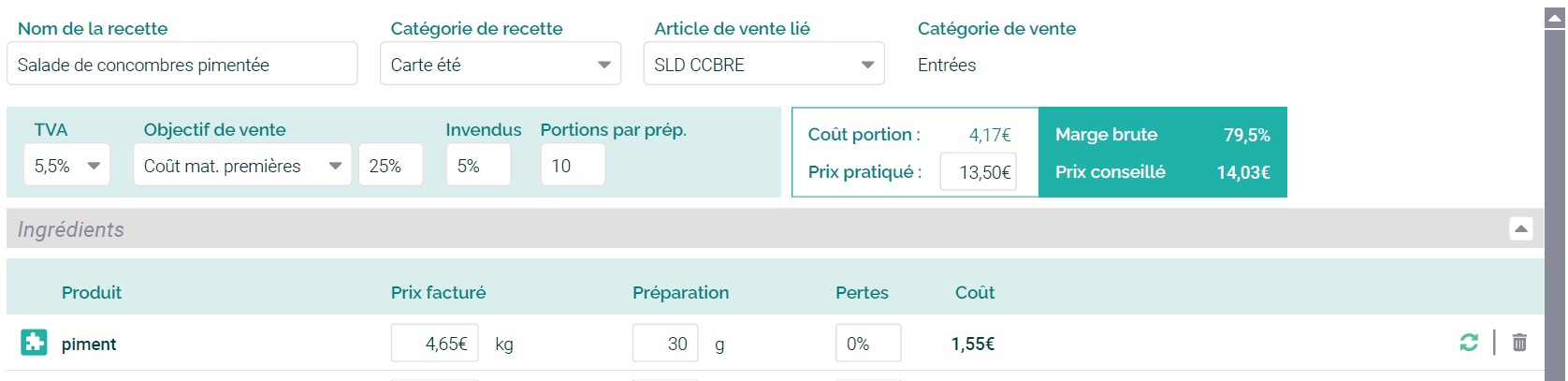This screenshot has height=381, width=1568.
Task: Click the piment product name
Action: [89, 344]
